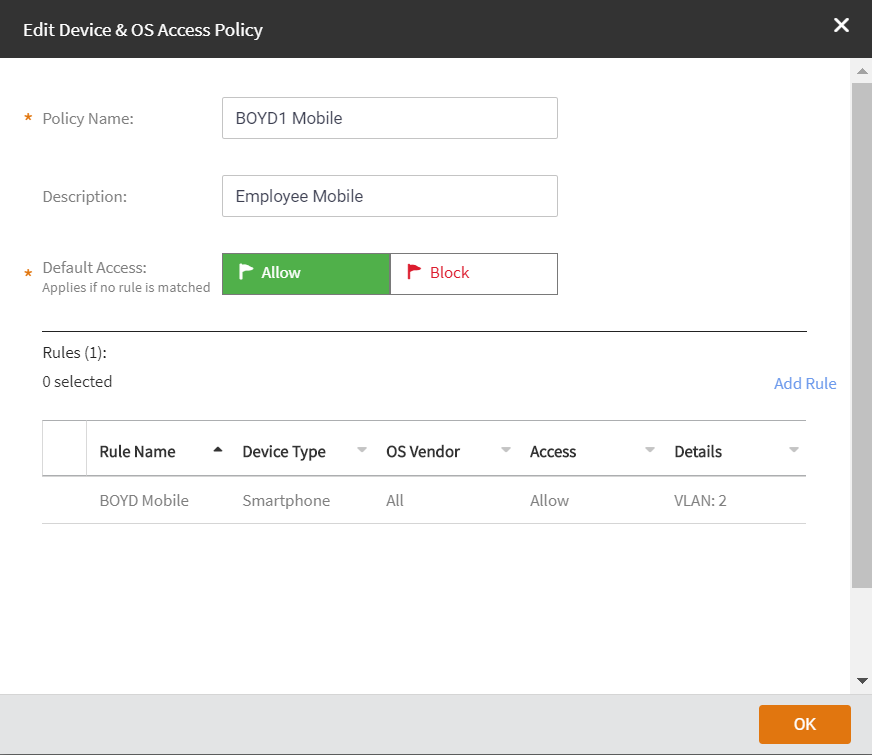Image resolution: width=872 pixels, height=755 pixels.
Task: Click the Allow access cell in rule row
Action: click(549, 500)
